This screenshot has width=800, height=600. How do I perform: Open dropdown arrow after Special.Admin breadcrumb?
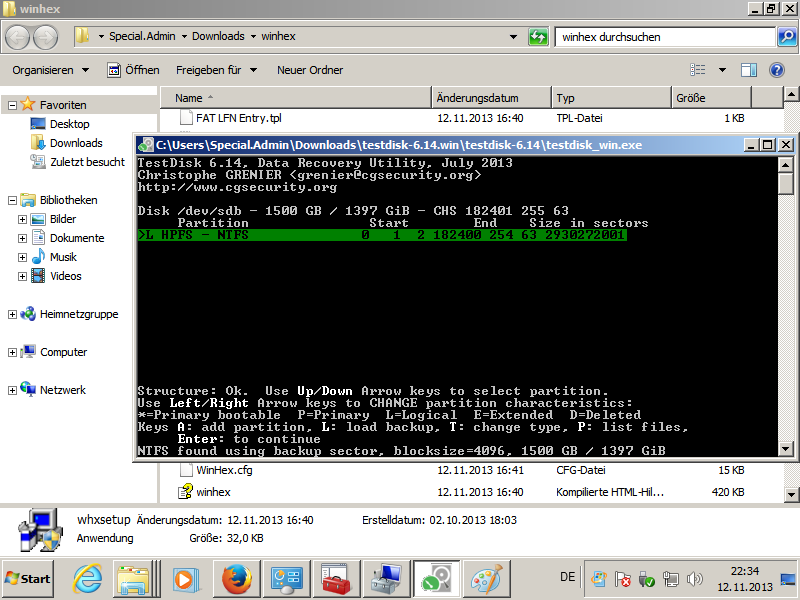pos(184,37)
